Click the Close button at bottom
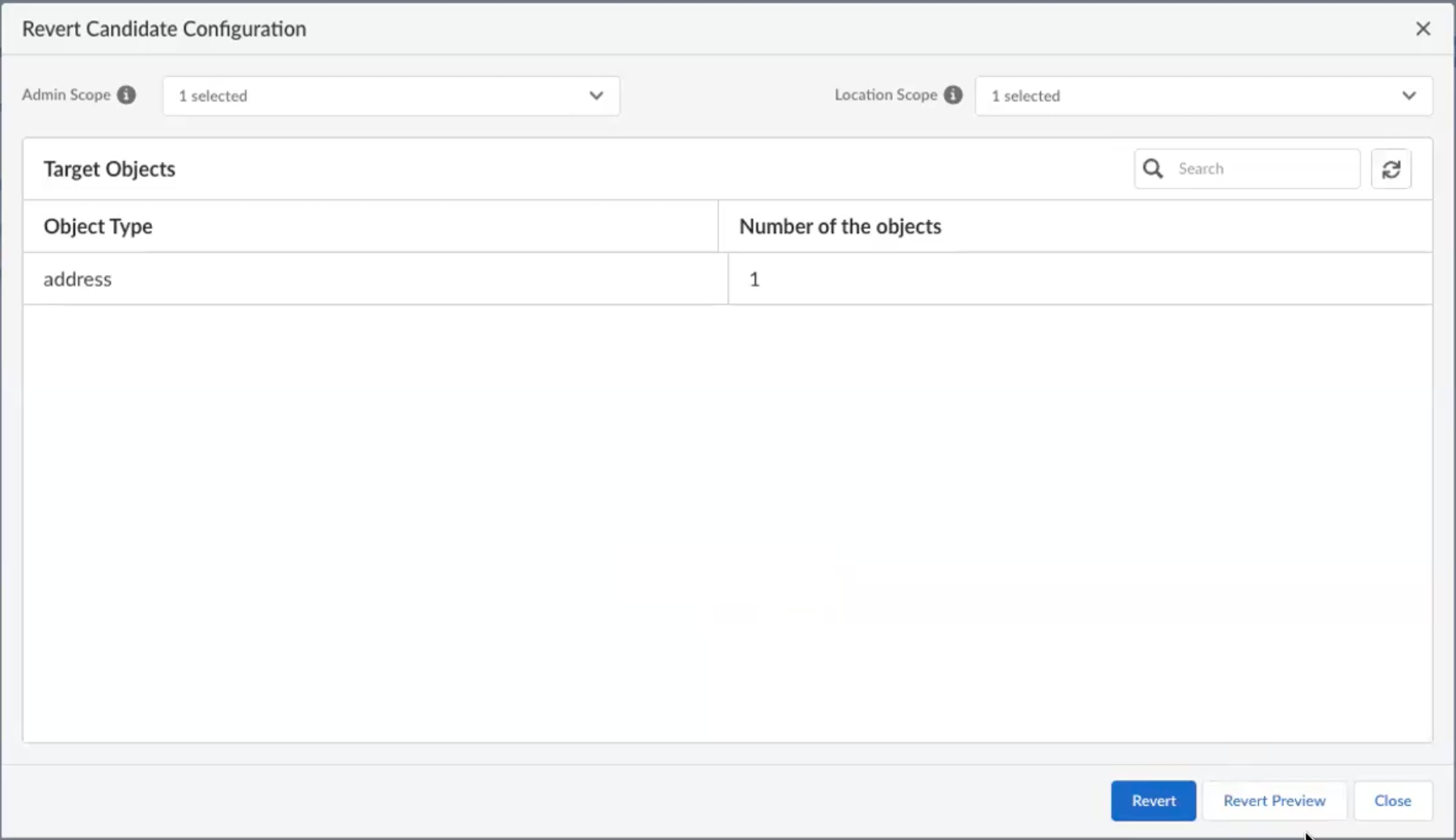The height and width of the screenshot is (840, 1456). click(x=1392, y=800)
